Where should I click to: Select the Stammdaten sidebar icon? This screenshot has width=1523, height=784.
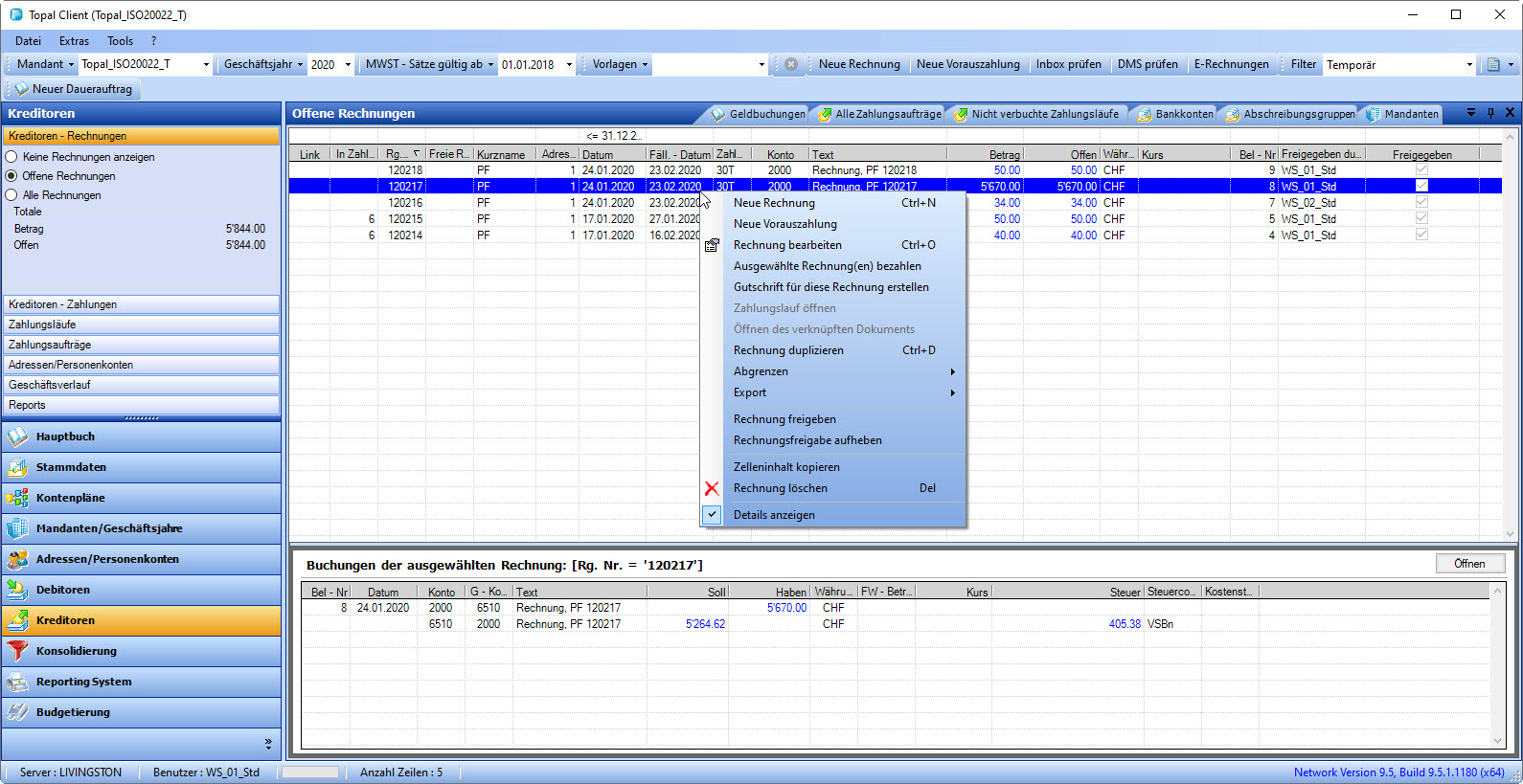(x=17, y=467)
